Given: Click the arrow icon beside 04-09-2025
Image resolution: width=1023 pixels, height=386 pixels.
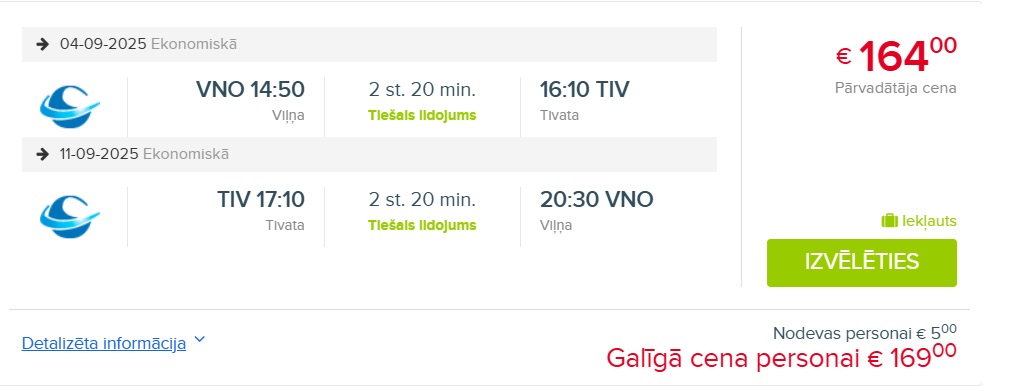Looking at the screenshot, I should [x=43, y=44].
